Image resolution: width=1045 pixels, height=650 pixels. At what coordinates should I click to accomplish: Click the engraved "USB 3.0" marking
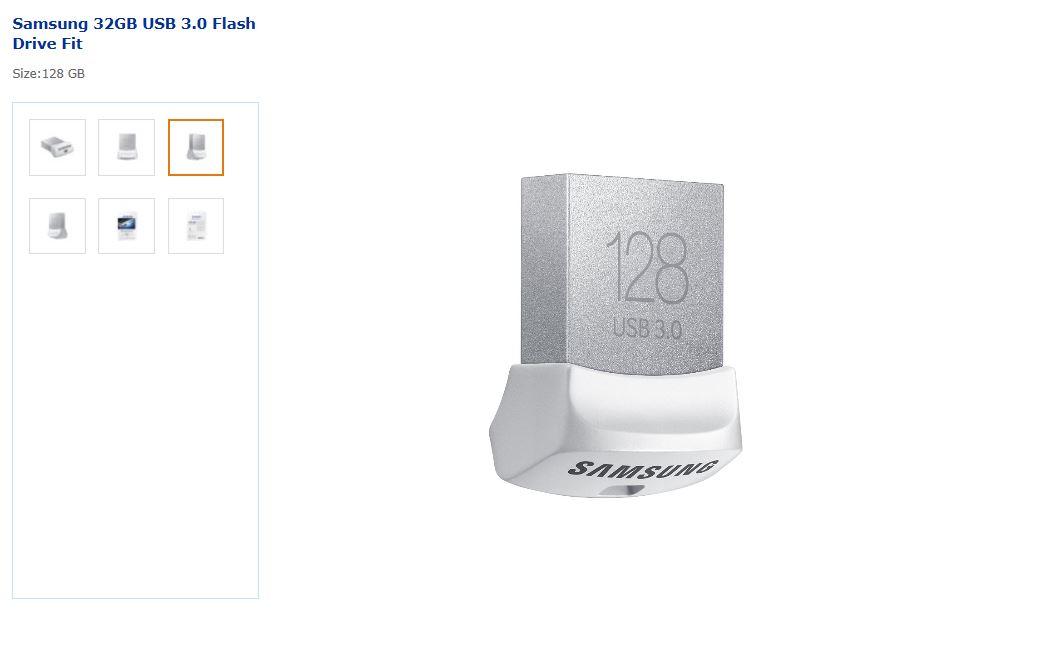(x=646, y=327)
